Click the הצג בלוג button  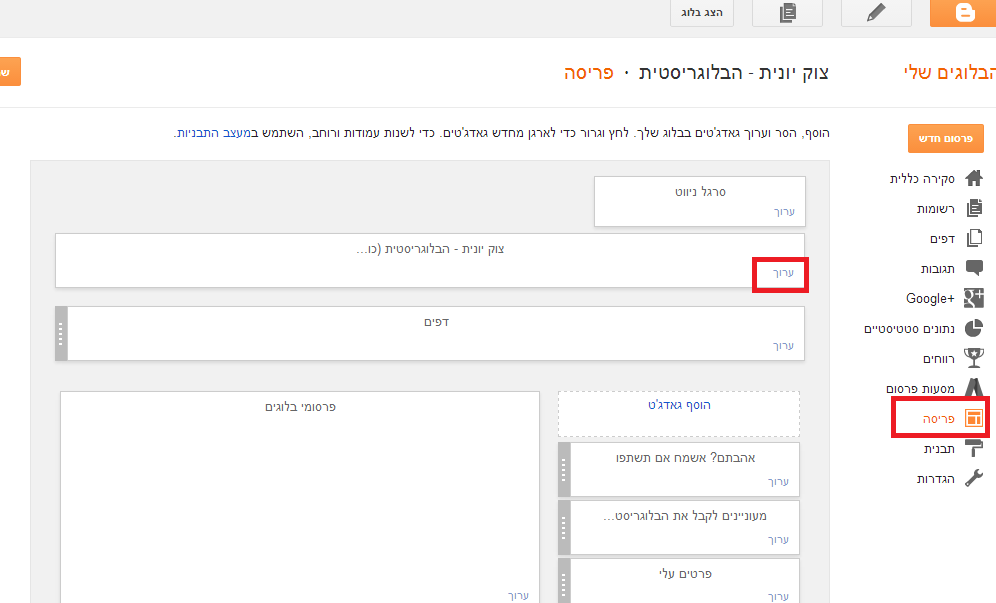tap(702, 13)
